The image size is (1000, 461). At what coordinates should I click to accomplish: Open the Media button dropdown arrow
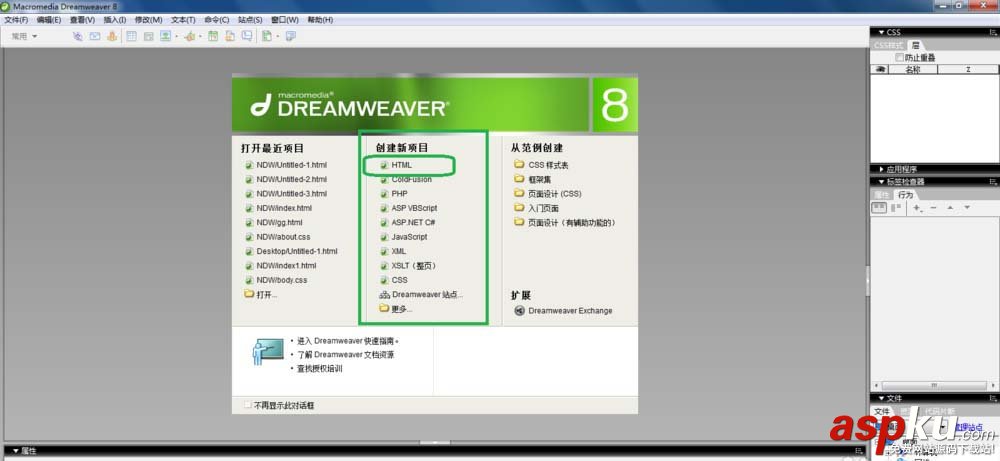click(200, 37)
